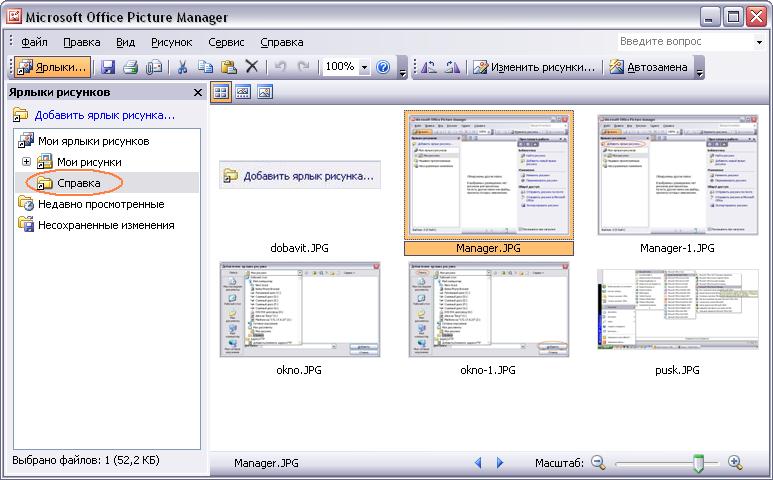
Task: Go to next picture arrow
Action: coord(500,462)
